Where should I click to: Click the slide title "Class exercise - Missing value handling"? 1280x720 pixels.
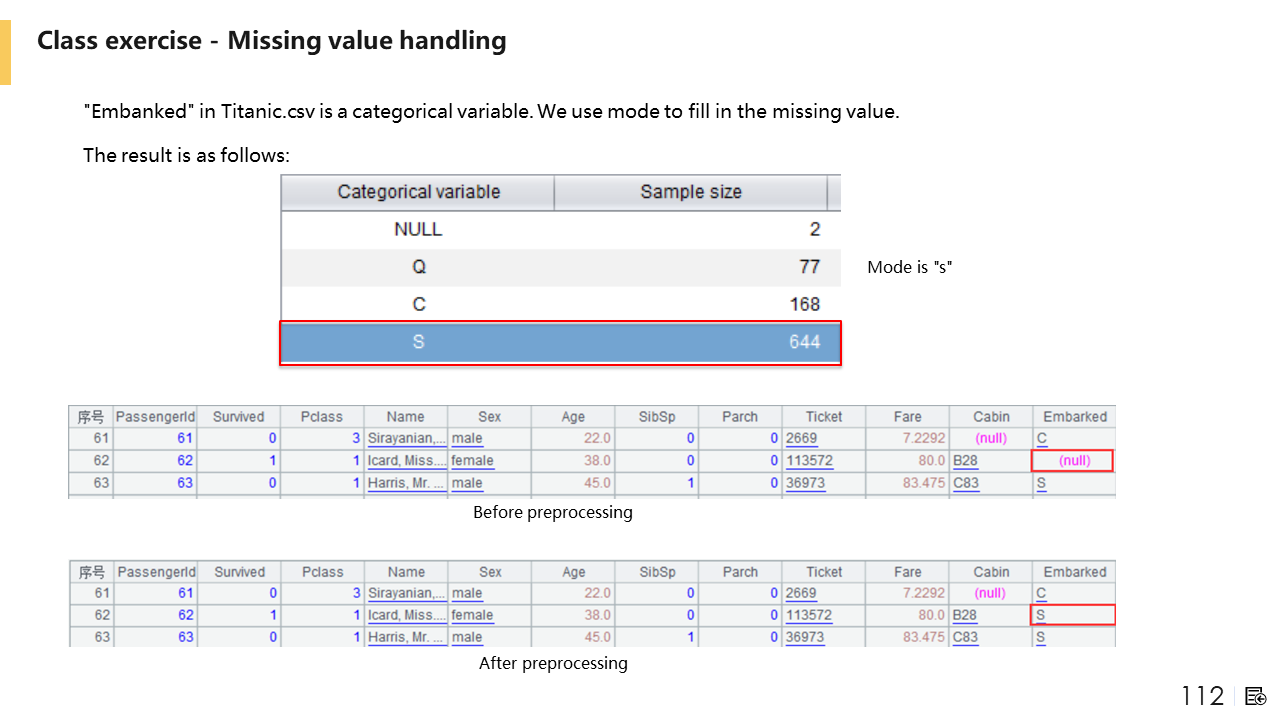click(272, 41)
